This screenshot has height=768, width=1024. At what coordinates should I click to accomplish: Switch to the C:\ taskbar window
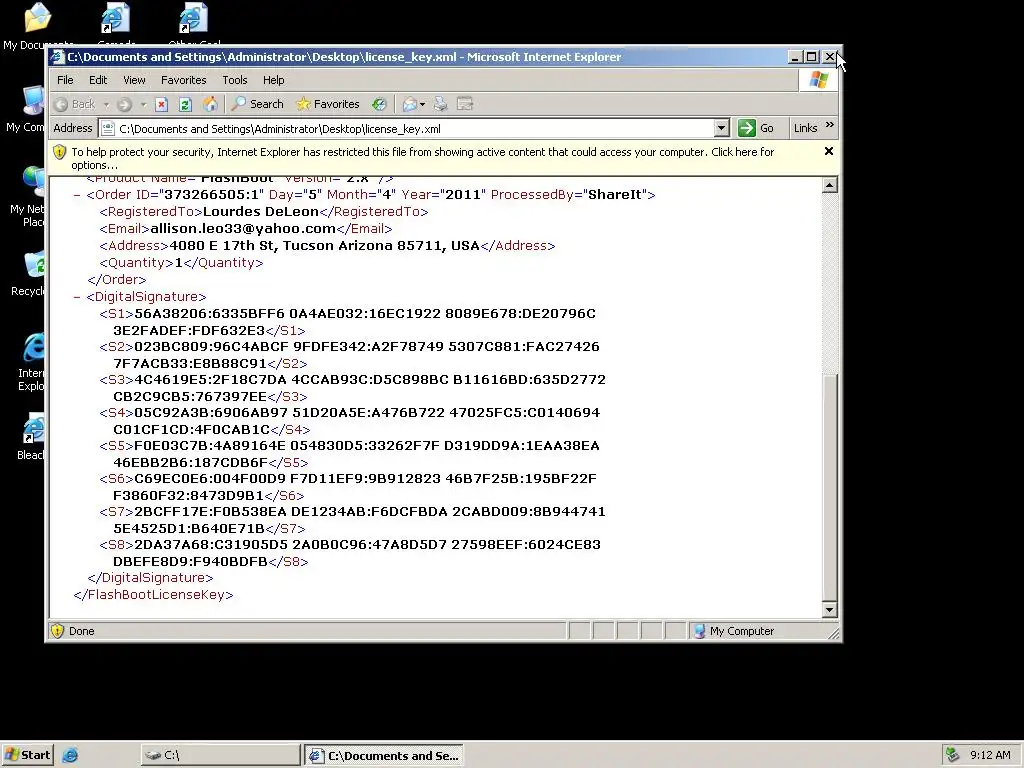tap(220, 755)
